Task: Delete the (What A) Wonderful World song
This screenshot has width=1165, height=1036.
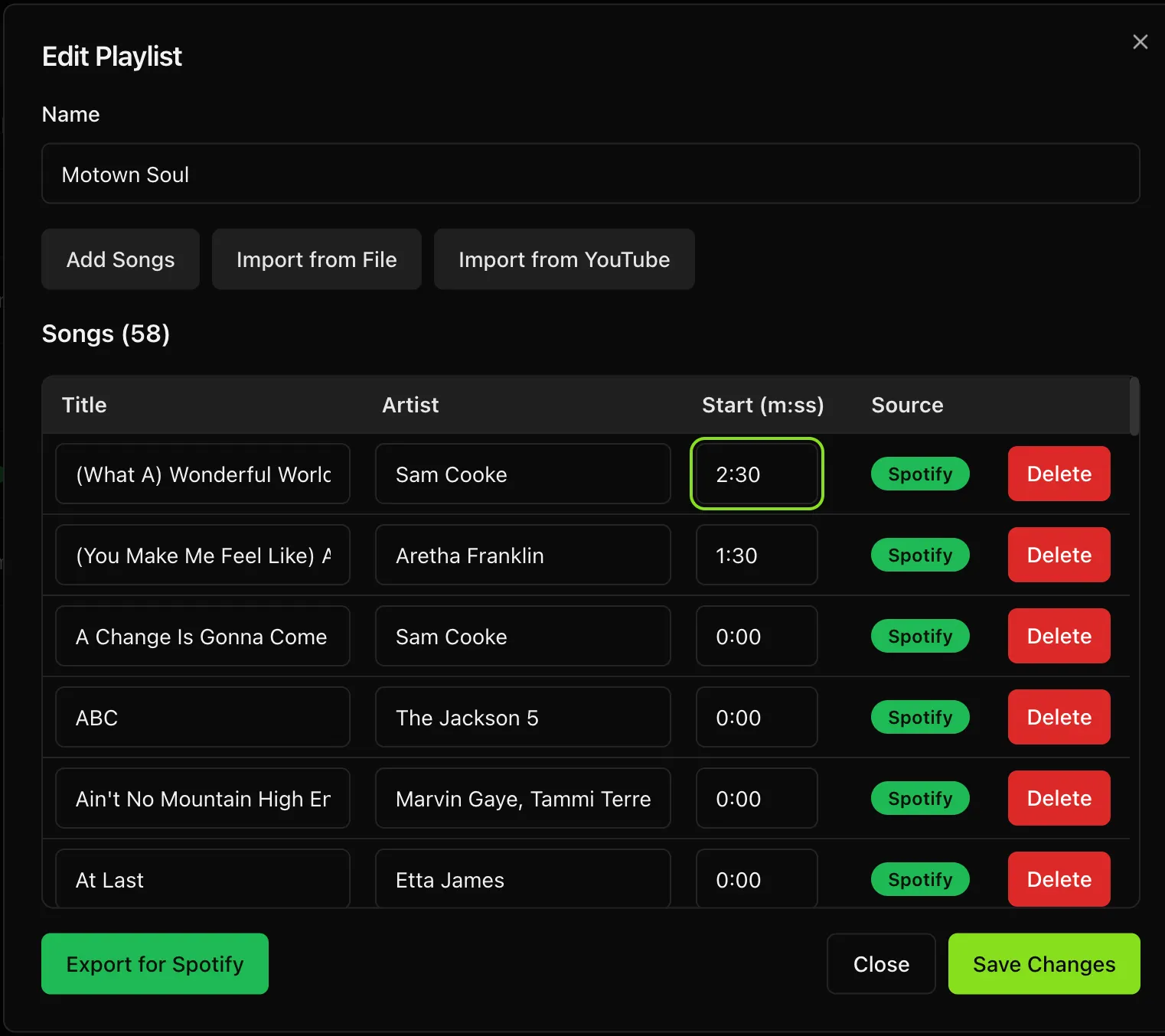Action: tap(1059, 474)
